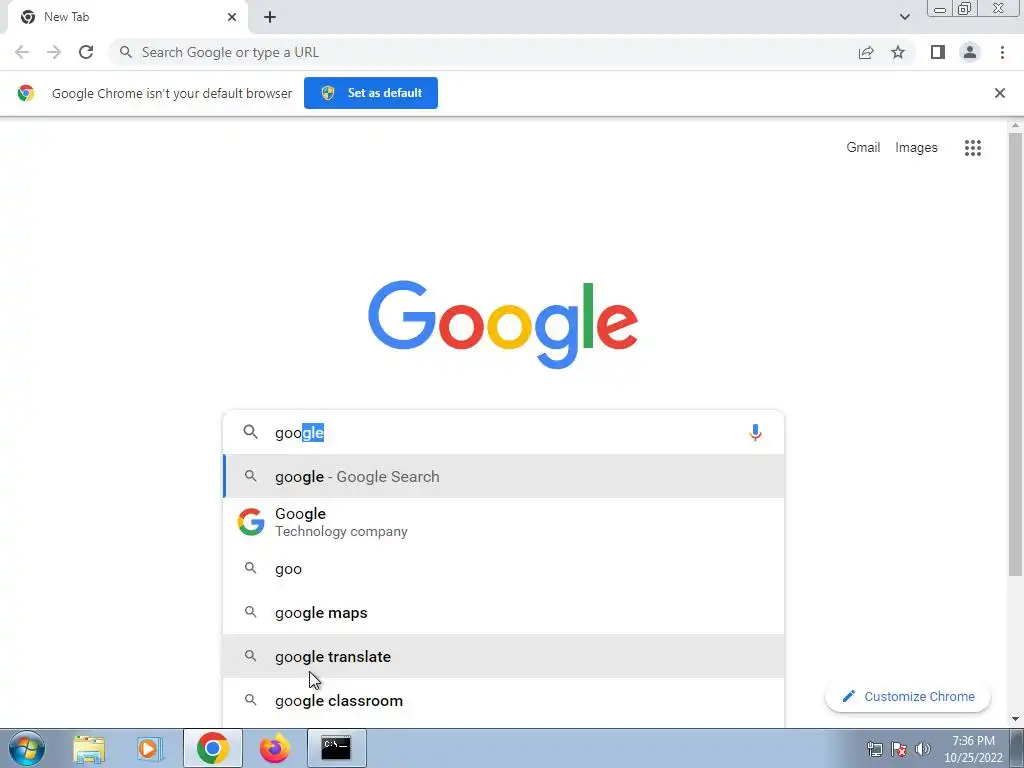Viewport: 1024px width, 768px height.
Task: Click the Customize Chrome button
Action: pyautogui.click(x=908, y=696)
